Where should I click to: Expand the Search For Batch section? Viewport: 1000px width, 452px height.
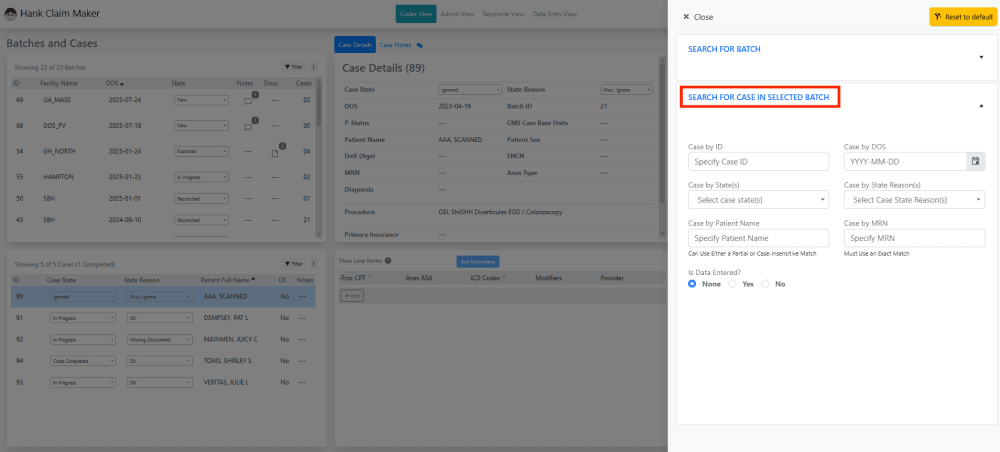pos(981,57)
